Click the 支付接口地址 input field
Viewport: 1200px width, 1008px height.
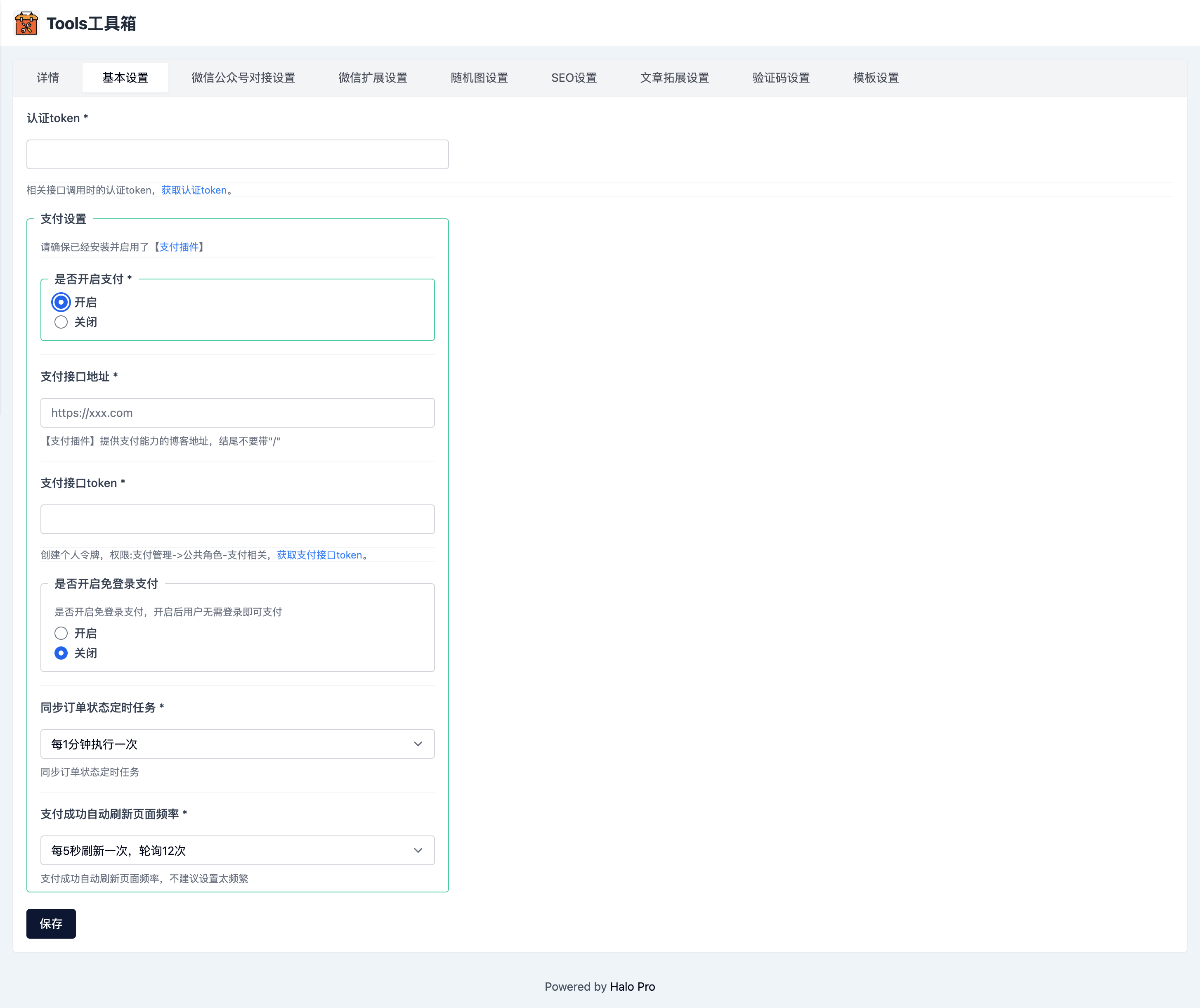(237, 413)
